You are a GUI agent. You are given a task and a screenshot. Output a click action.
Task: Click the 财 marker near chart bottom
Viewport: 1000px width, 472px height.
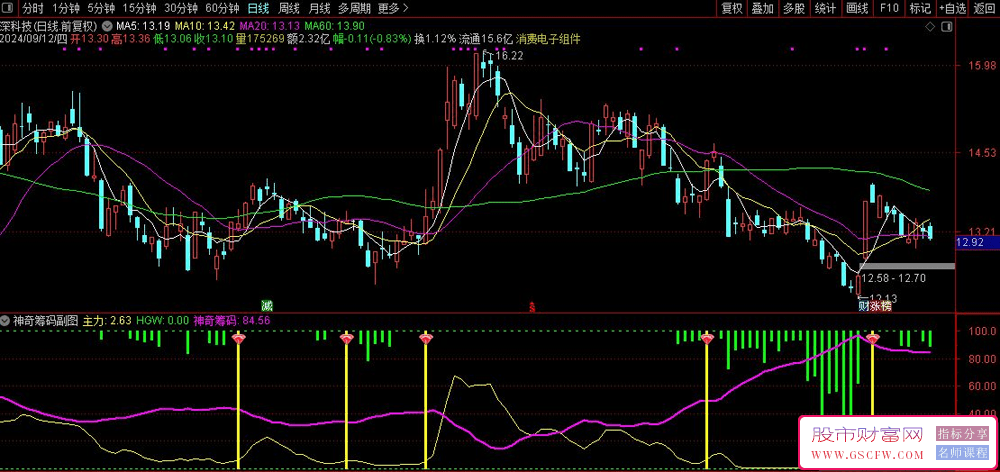pos(864,307)
